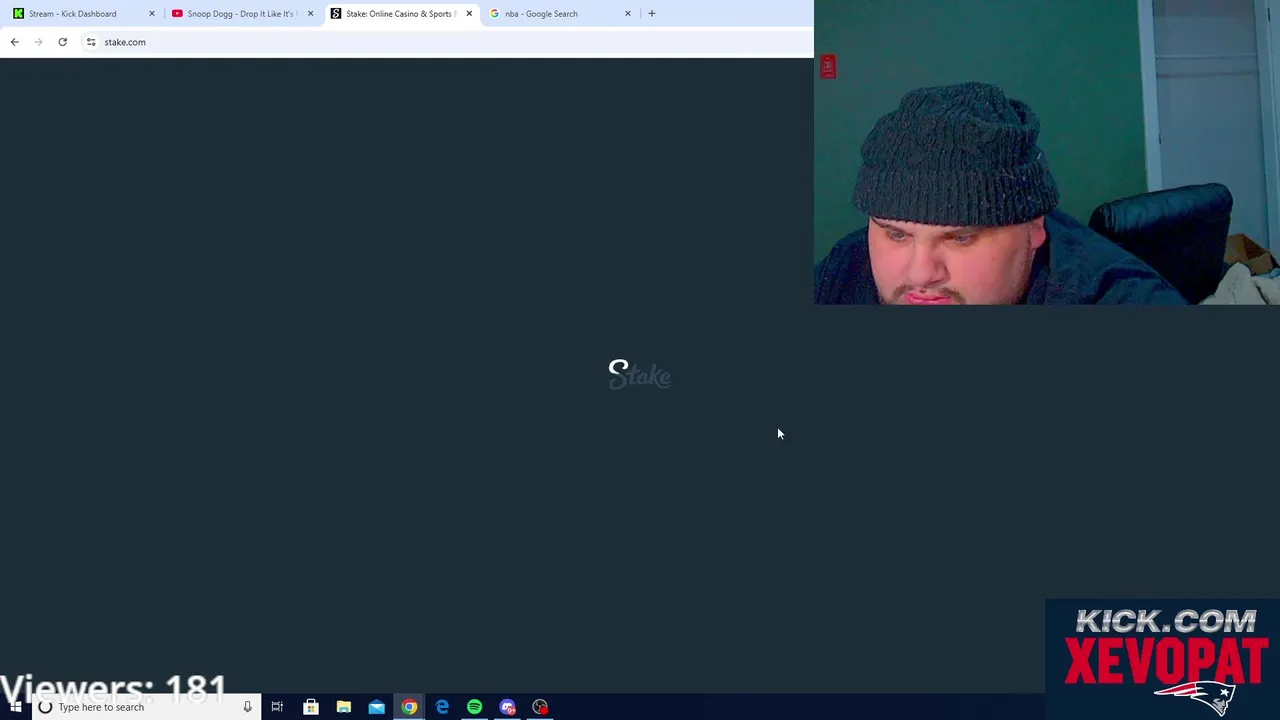
Task: Activate the taskbar voice search microphone
Action: click(x=247, y=707)
